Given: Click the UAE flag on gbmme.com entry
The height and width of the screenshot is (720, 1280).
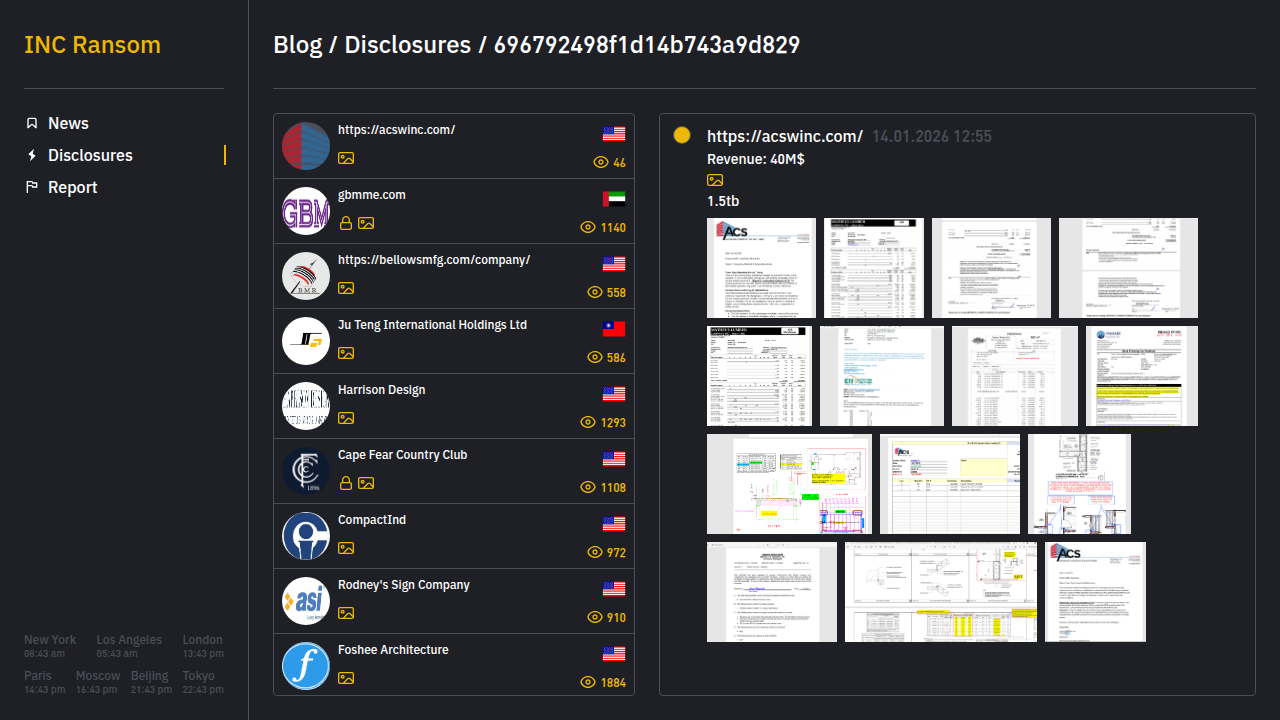Looking at the screenshot, I should pyautogui.click(x=614, y=198).
